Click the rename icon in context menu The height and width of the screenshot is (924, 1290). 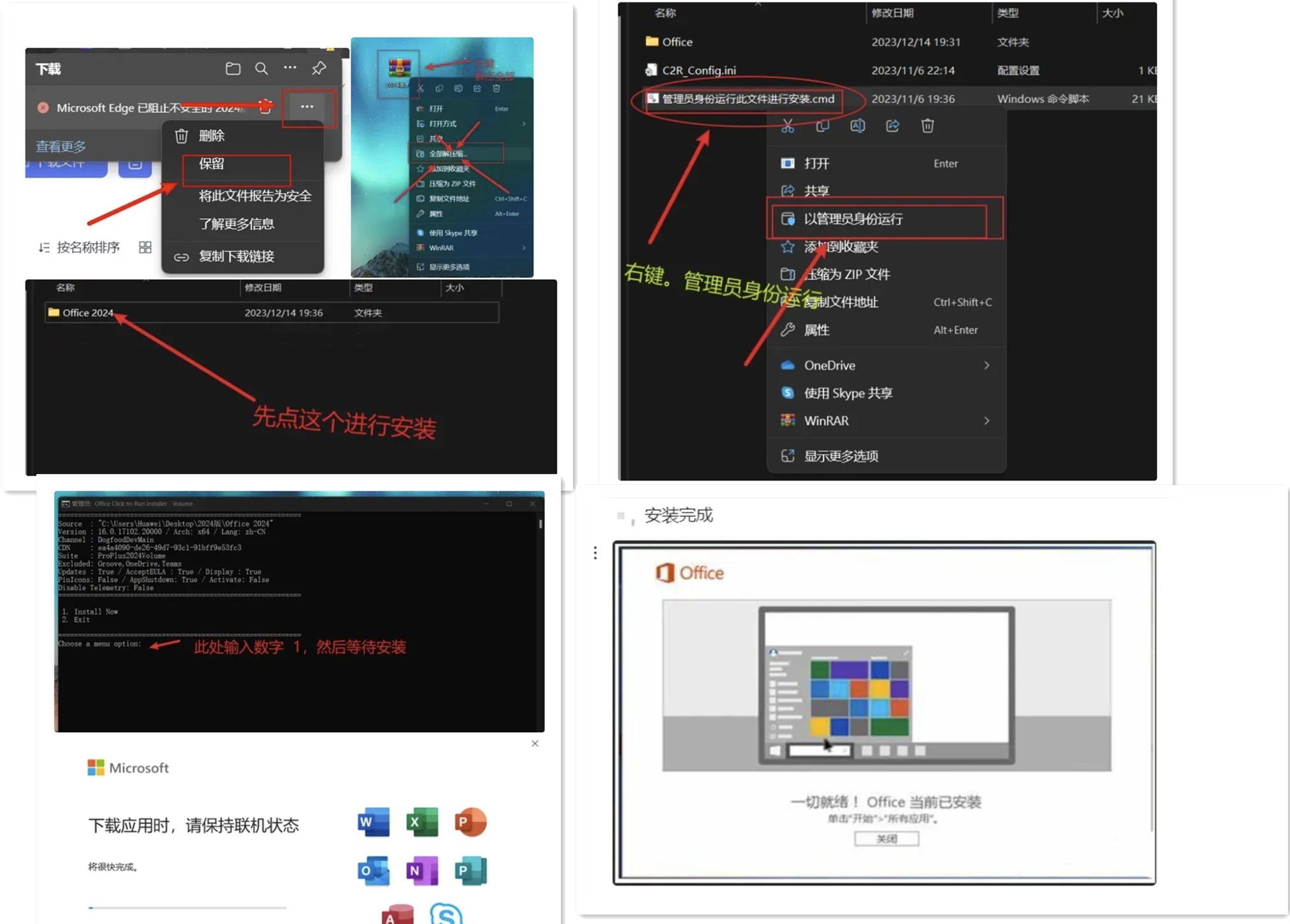click(x=857, y=126)
